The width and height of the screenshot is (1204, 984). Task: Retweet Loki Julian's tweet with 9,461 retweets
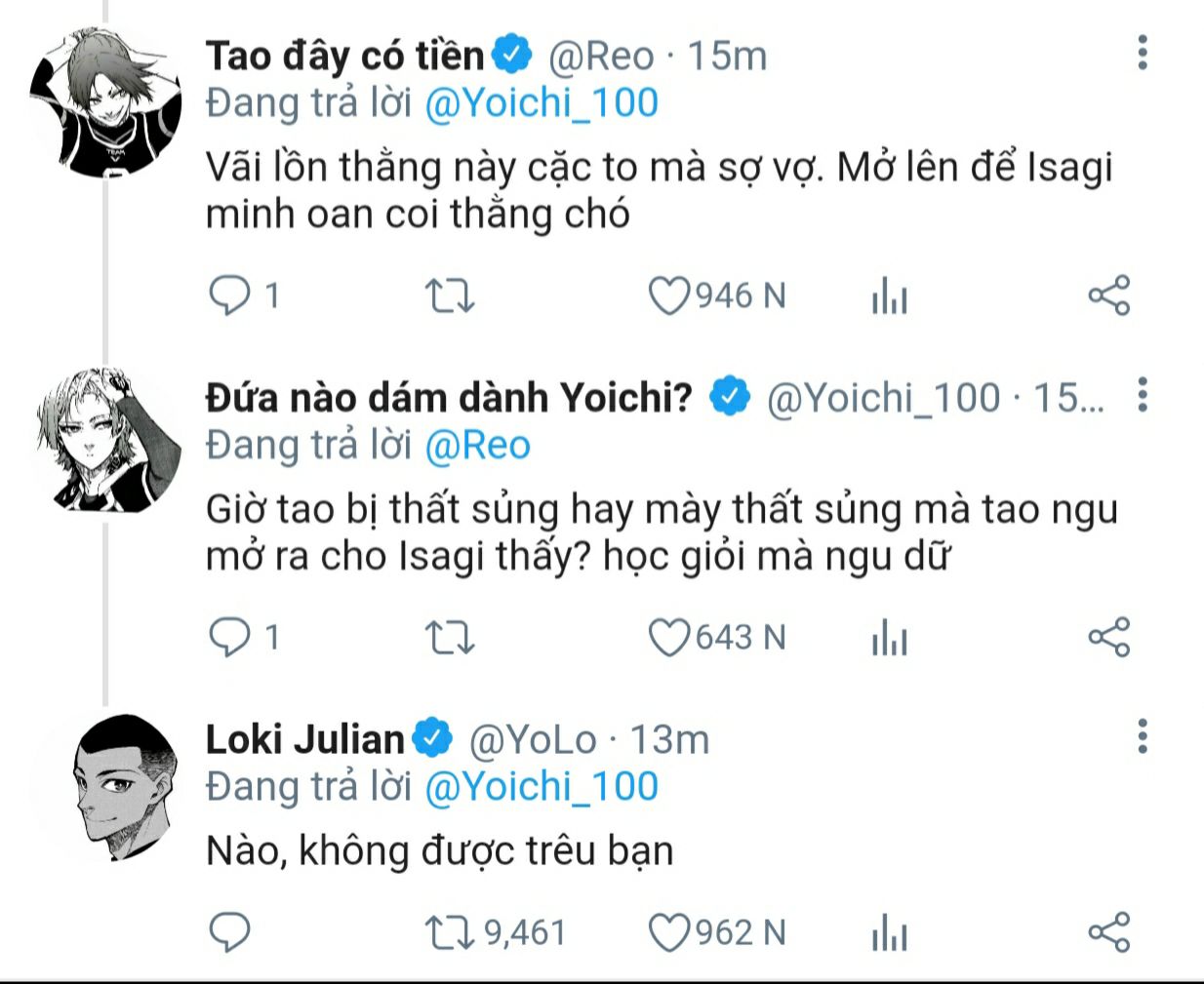(450, 932)
